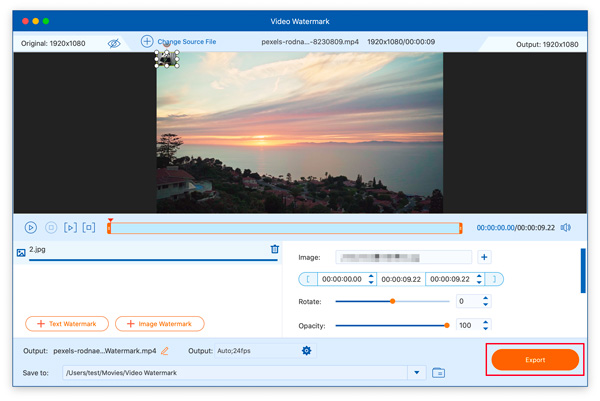This screenshot has width=600, height=401.
Task: Click the Opacity value stepper arrows
Action: 486,325
